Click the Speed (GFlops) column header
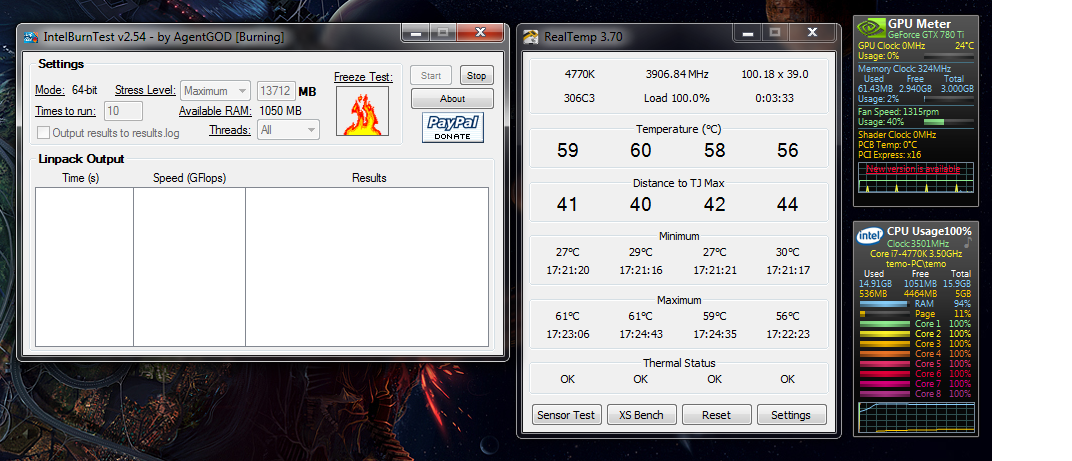The width and height of the screenshot is (1072, 461). (189, 178)
